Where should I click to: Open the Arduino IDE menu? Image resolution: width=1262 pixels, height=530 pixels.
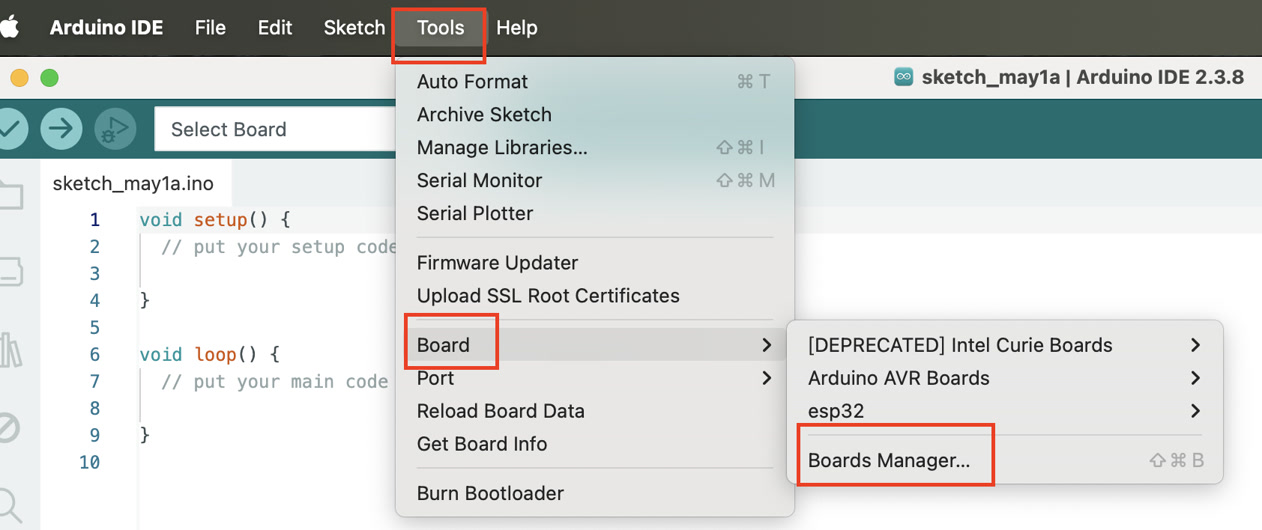pyautogui.click(x=106, y=27)
